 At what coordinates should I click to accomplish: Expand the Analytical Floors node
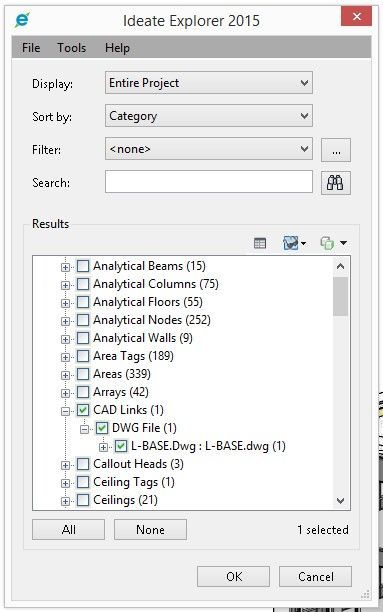click(x=65, y=303)
